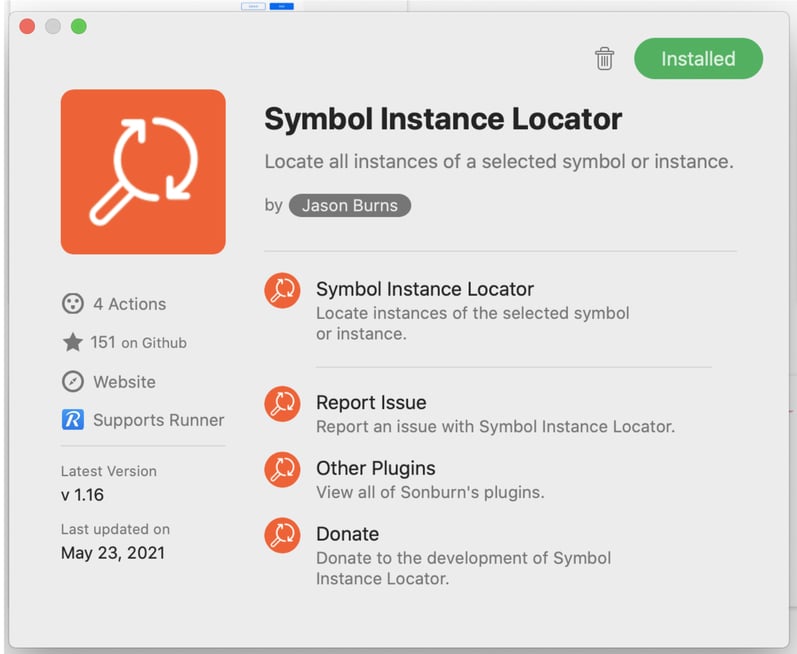Open the Jason Burns author tag
The height and width of the screenshot is (654, 797).
click(x=350, y=206)
